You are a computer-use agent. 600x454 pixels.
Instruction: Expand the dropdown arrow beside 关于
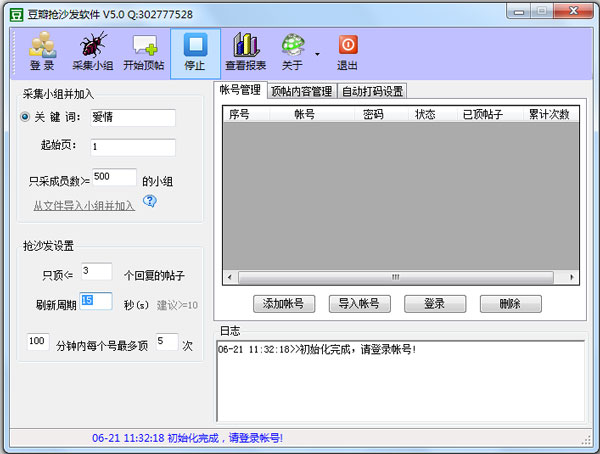coord(317,55)
